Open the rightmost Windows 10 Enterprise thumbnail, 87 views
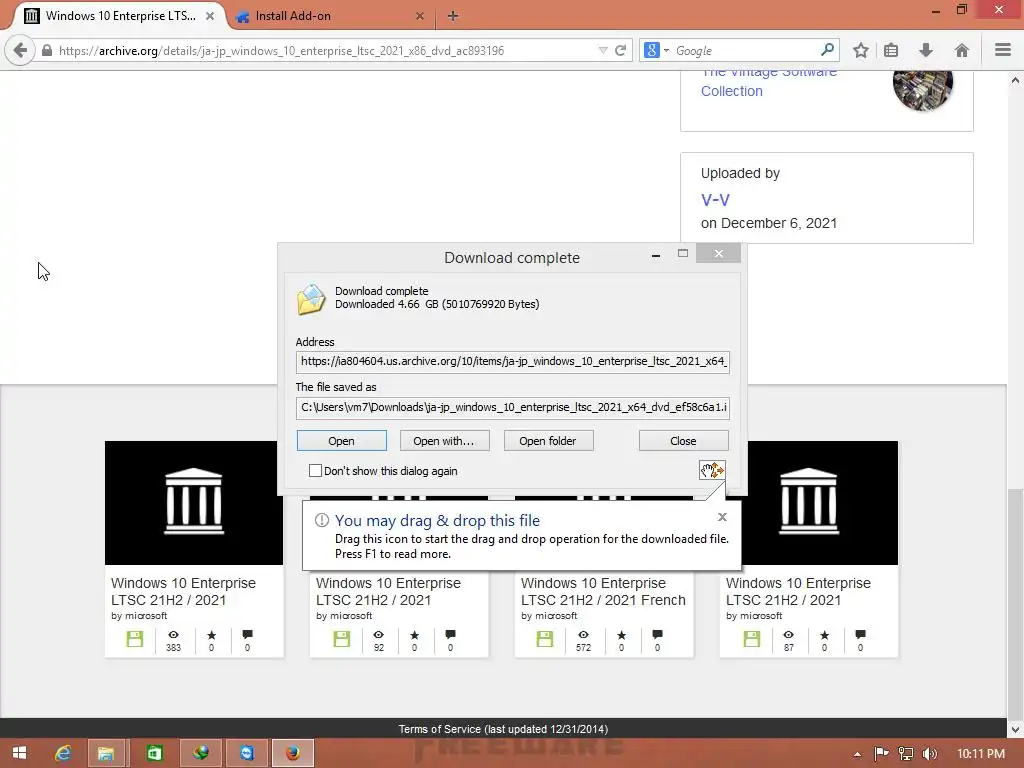The width and height of the screenshot is (1024, 768). click(821, 503)
